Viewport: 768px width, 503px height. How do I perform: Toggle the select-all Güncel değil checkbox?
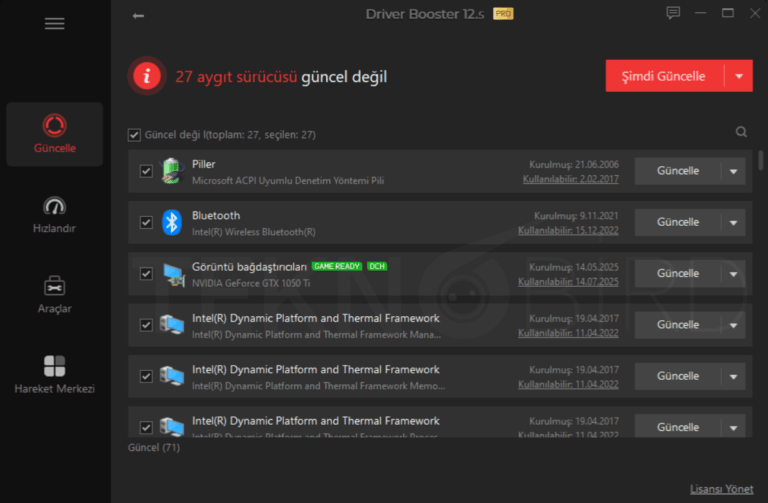tap(134, 134)
